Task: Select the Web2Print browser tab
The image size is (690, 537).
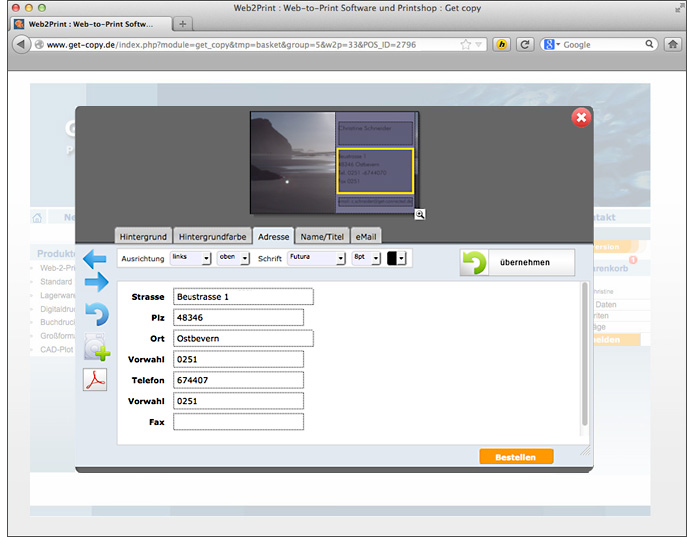Action: pos(92,24)
